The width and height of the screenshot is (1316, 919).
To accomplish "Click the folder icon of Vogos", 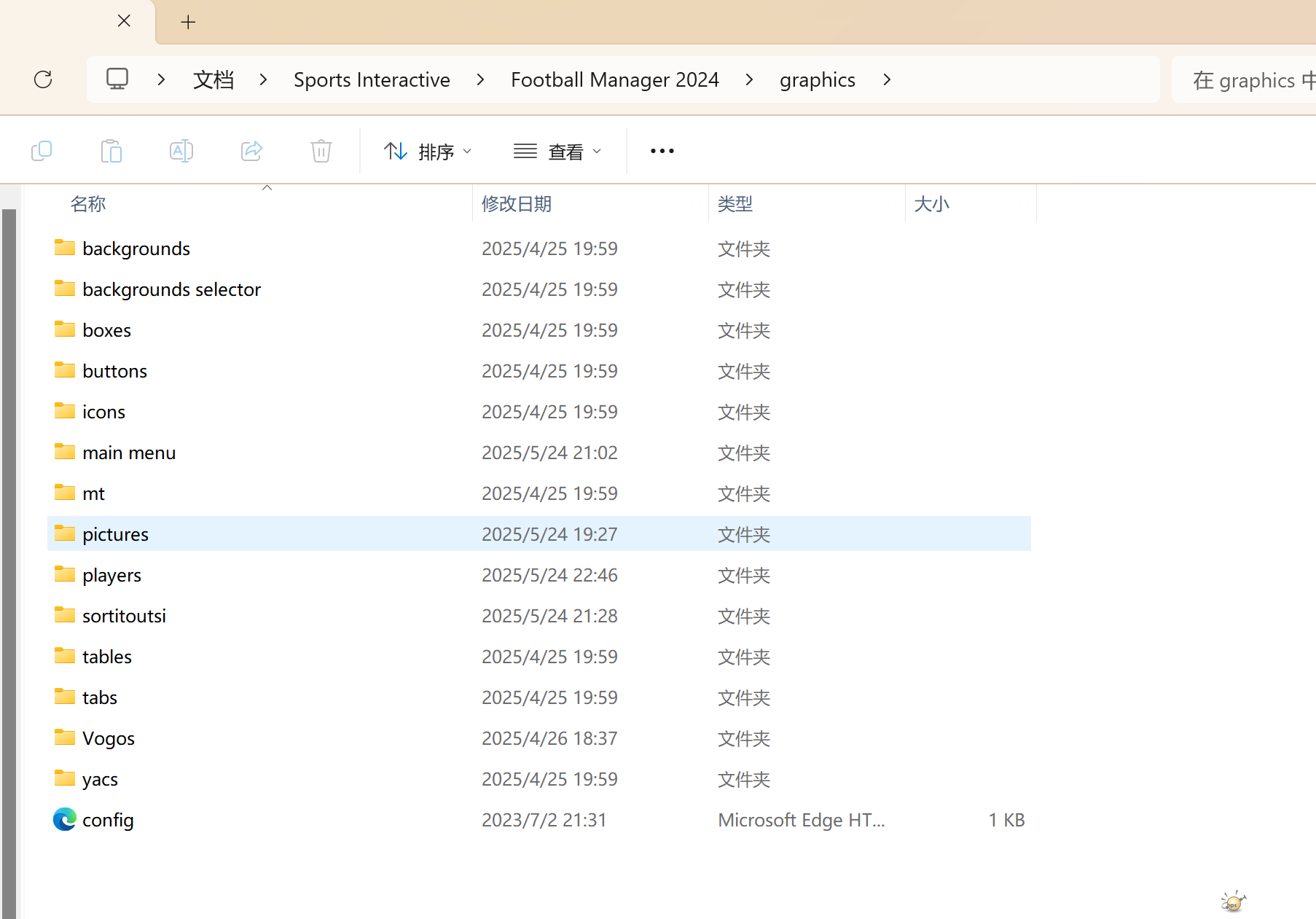I will coord(65,738).
